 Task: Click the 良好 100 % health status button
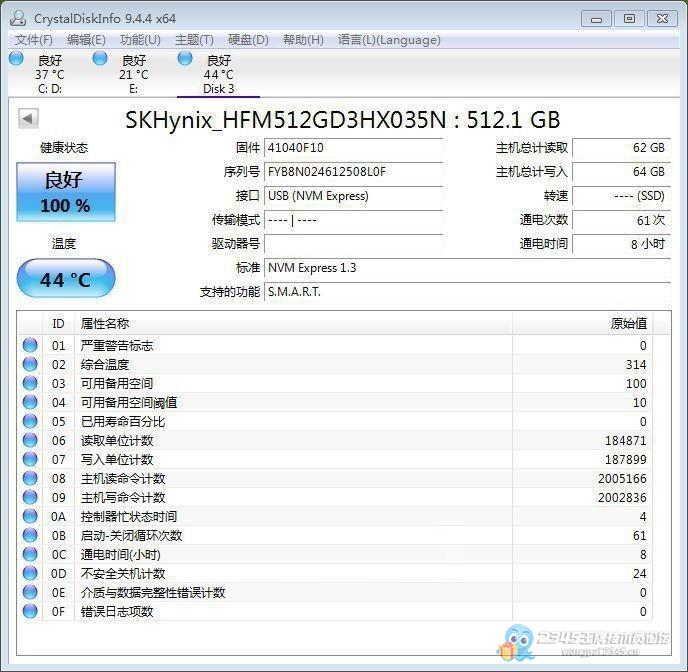coord(66,192)
